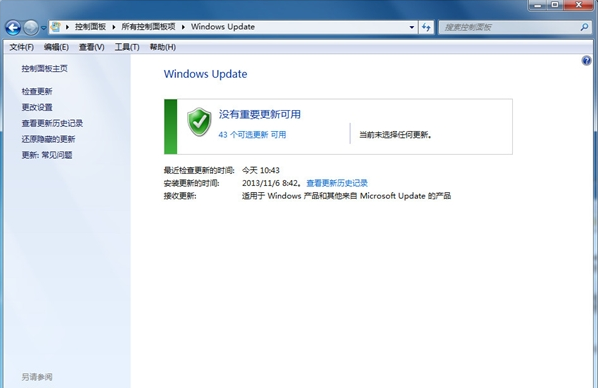This screenshot has height=388, width=599.
Task: Open 更新: 常见问题 link
Action: pyautogui.click(x=47, y=155)
